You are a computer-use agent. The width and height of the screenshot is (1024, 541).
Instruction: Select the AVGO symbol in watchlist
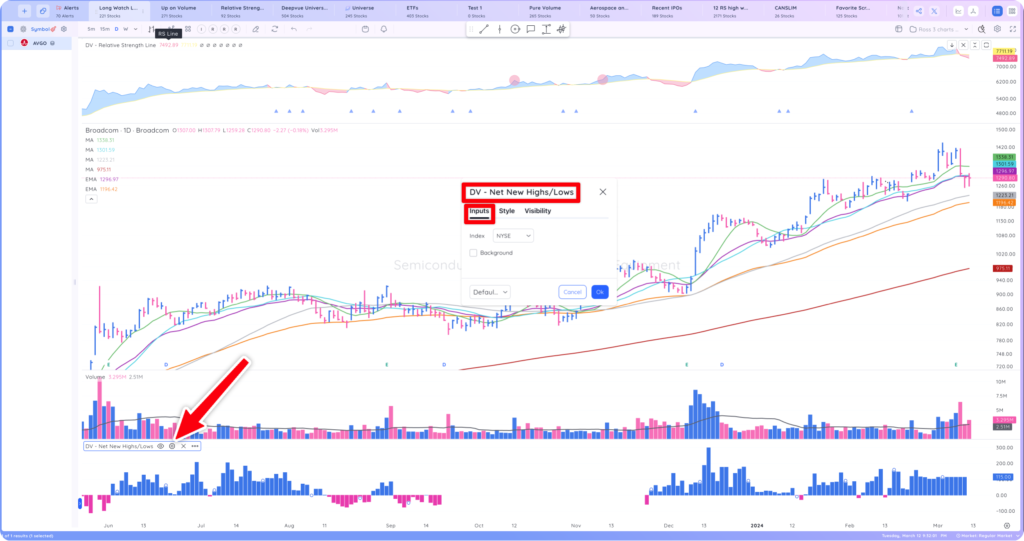(40, 43)
